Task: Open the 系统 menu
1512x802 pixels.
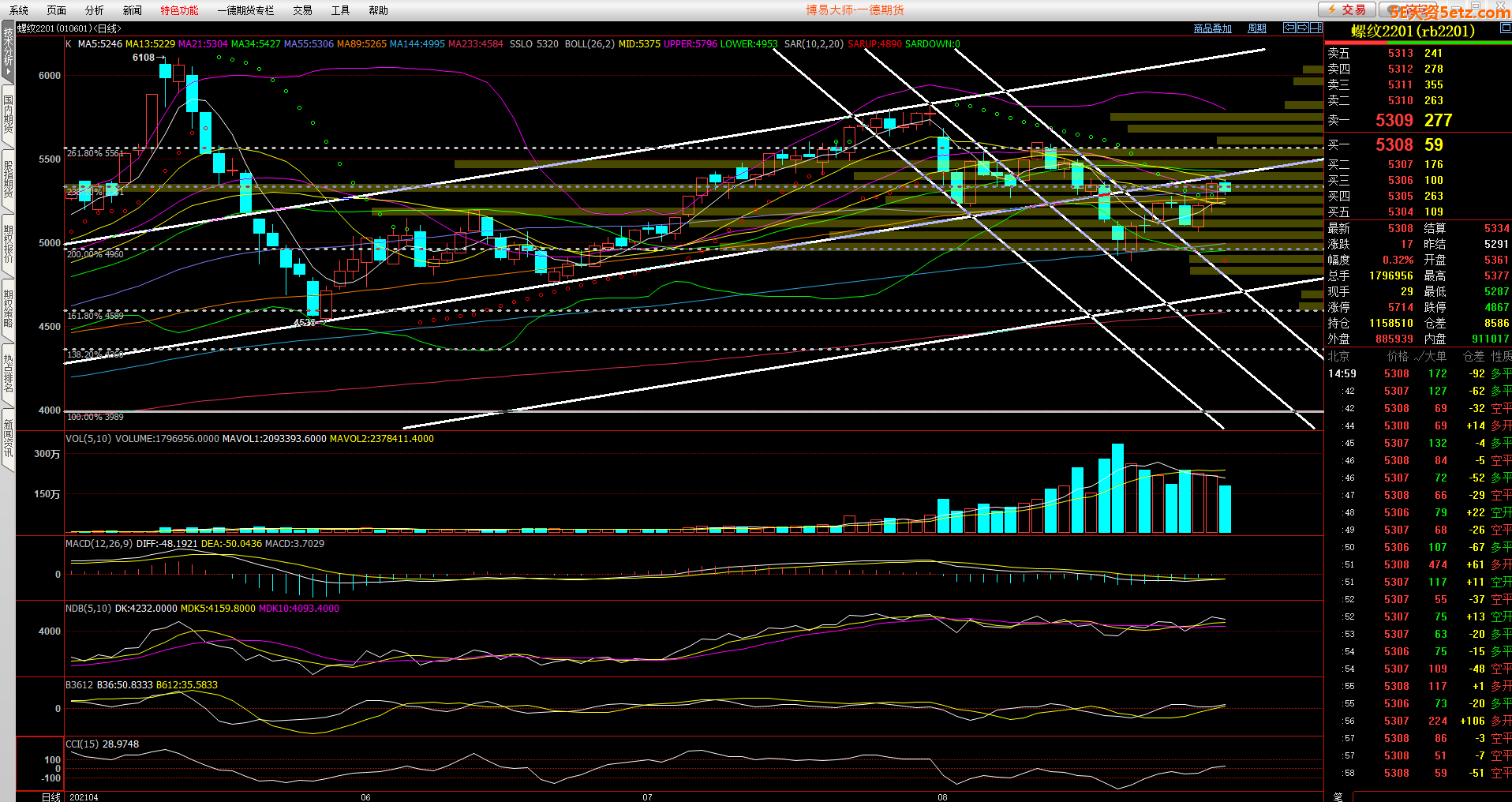Action: click(19, 10)
